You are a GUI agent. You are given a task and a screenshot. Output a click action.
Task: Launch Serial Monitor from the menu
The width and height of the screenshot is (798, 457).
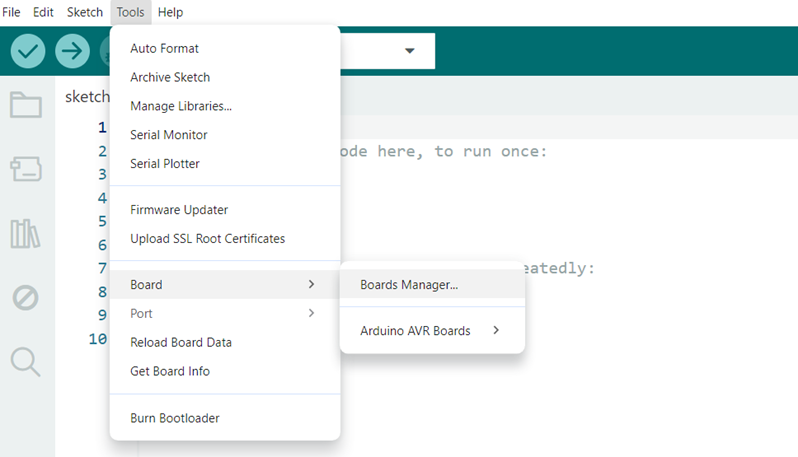pos(225,135)
